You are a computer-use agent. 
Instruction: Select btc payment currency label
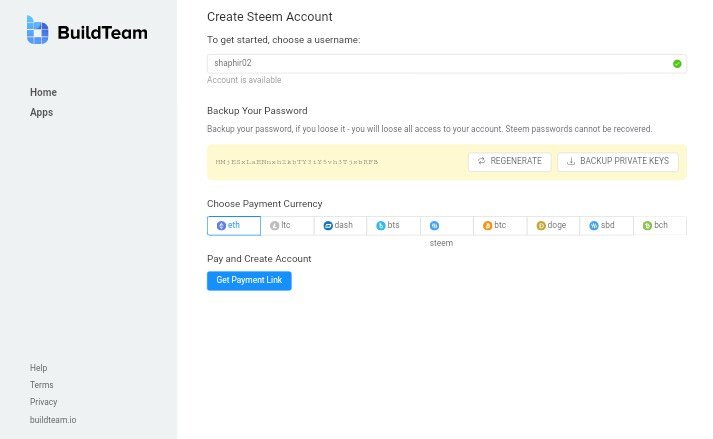(x=500, y=225)
